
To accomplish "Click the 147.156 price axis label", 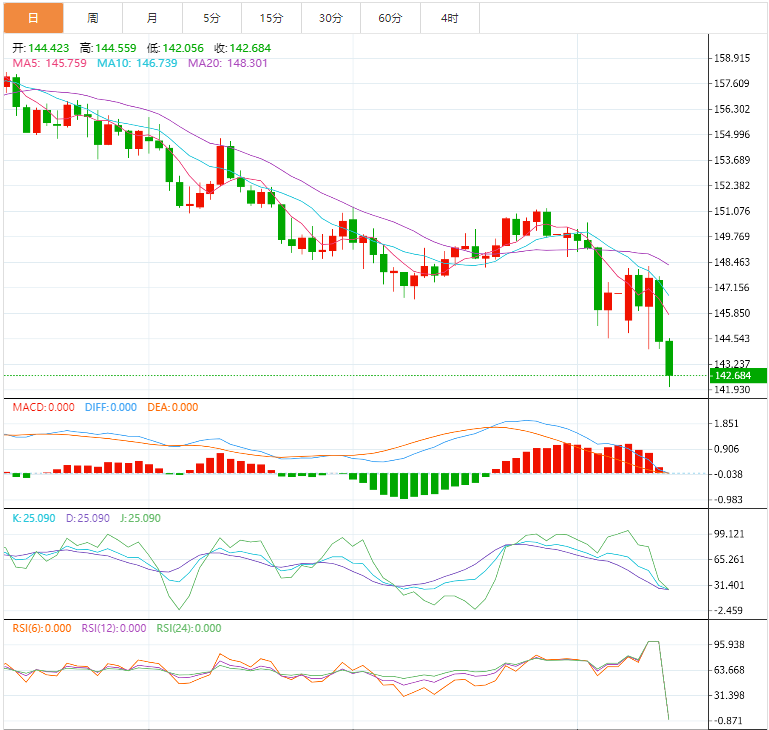I will point(732,287).
